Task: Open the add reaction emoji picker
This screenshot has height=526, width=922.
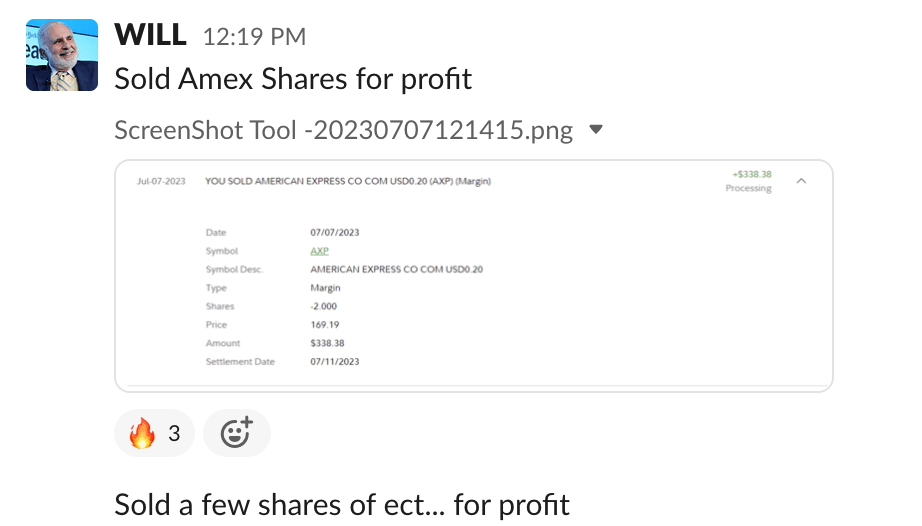Action: pos(236,433)
